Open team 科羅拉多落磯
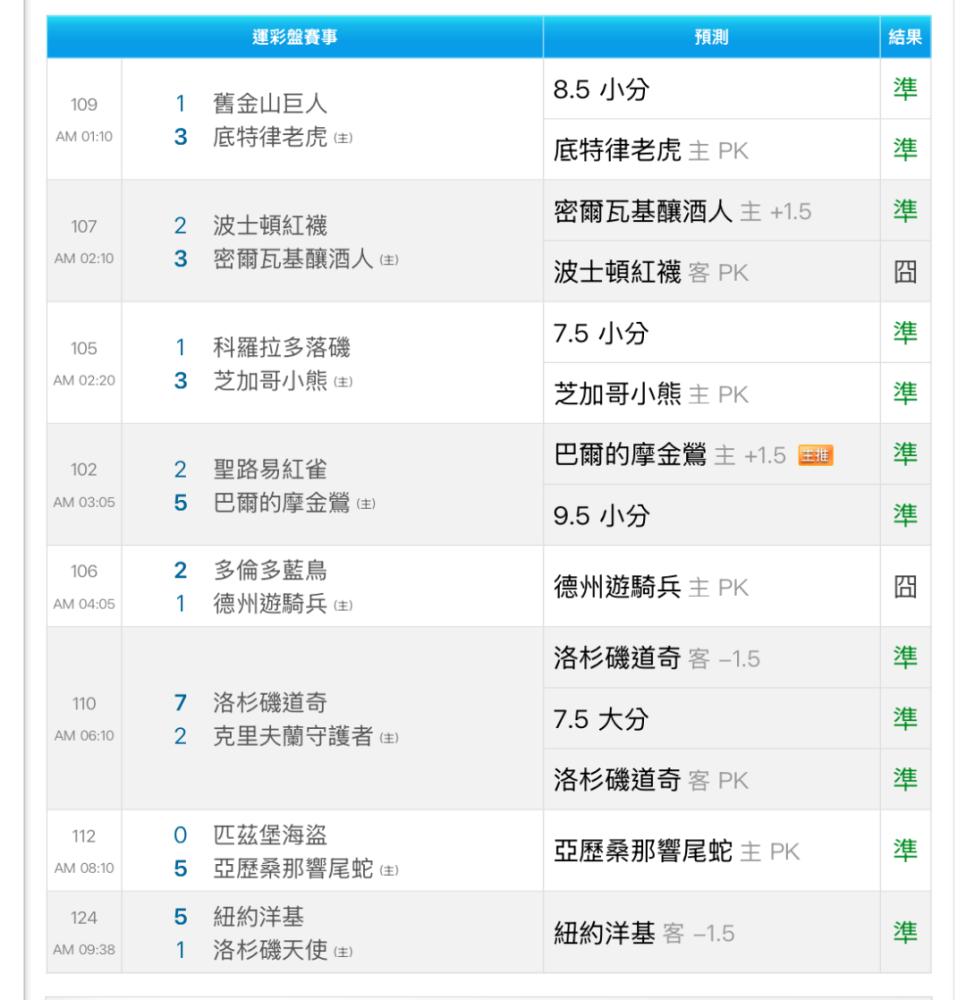Viewport: 966px width, 1000px height. pos(281,348)
